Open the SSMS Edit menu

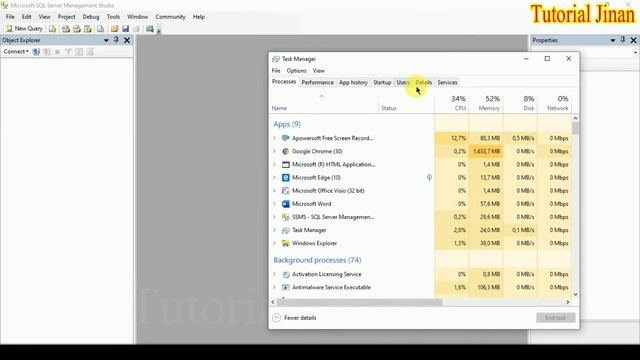click(x=27, y=17)
